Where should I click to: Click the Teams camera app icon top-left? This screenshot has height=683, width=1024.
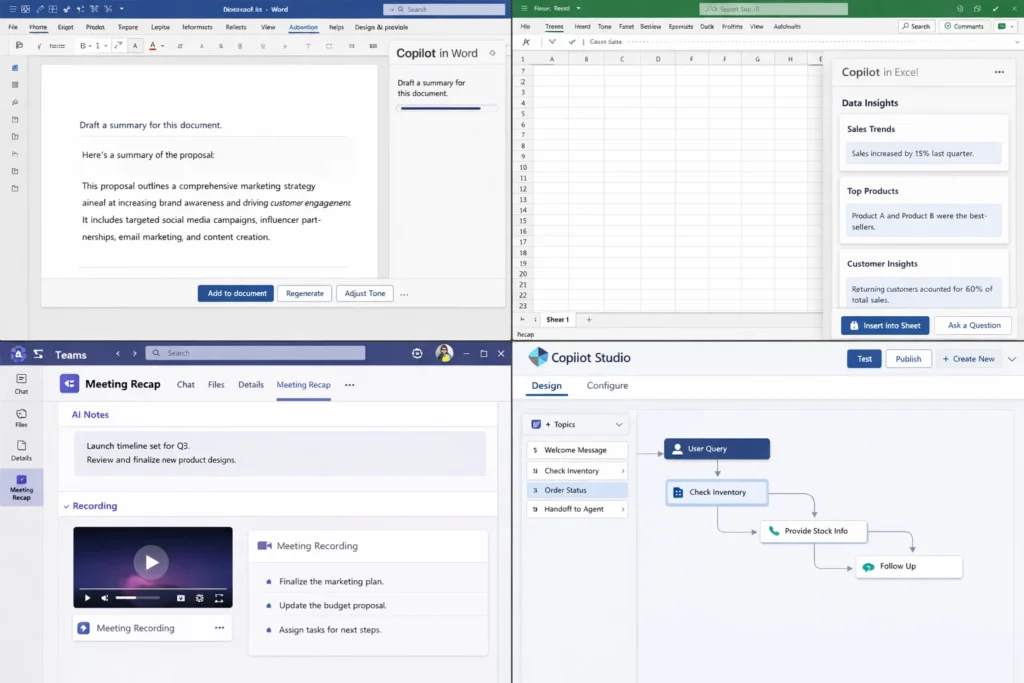(x=19, y=354)
